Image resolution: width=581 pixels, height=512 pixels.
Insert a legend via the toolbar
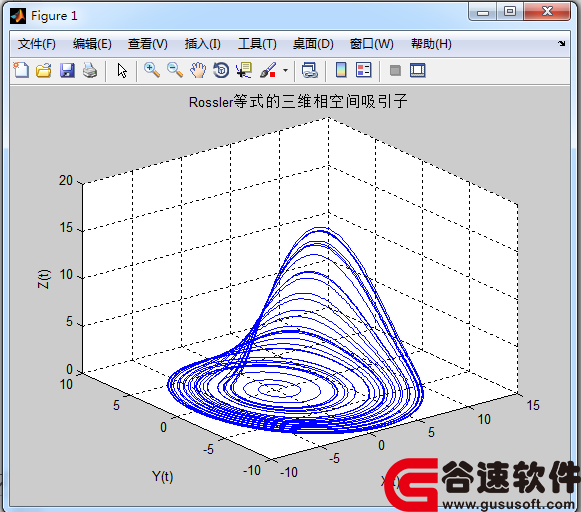click(x=363, y=70)
